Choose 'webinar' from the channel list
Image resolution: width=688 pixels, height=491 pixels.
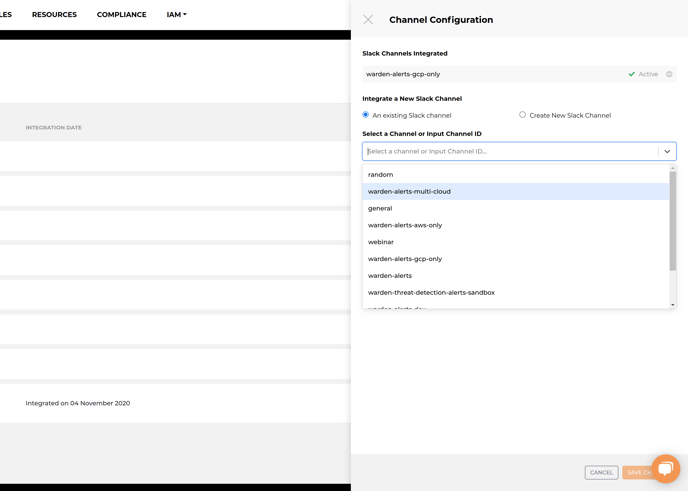coord(516,242)
